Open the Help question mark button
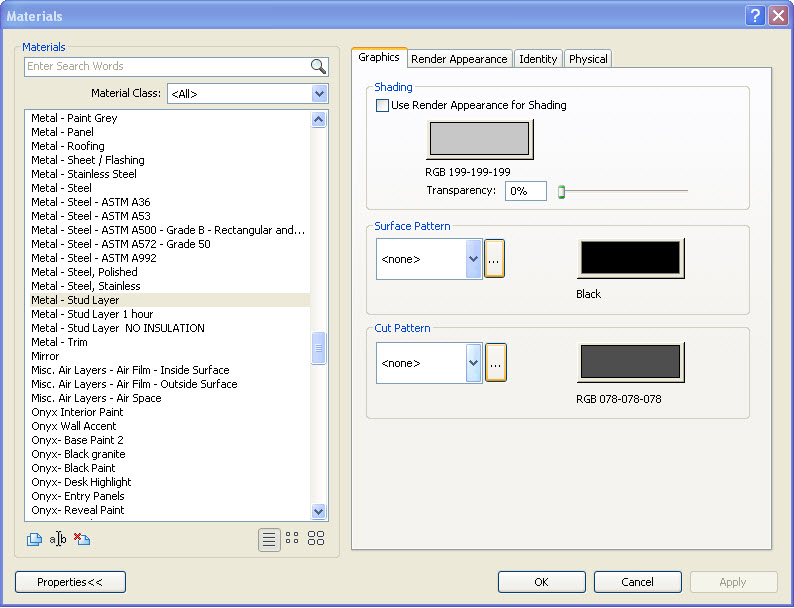Viewport: 794px width, 608px height. (x=755, y=16)
